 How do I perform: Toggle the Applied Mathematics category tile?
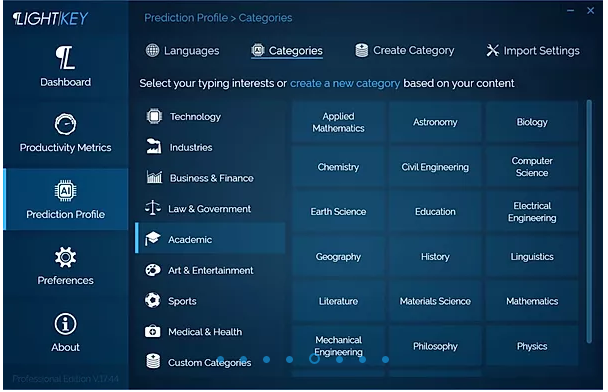pyautogui.click(x=338, y=122)
